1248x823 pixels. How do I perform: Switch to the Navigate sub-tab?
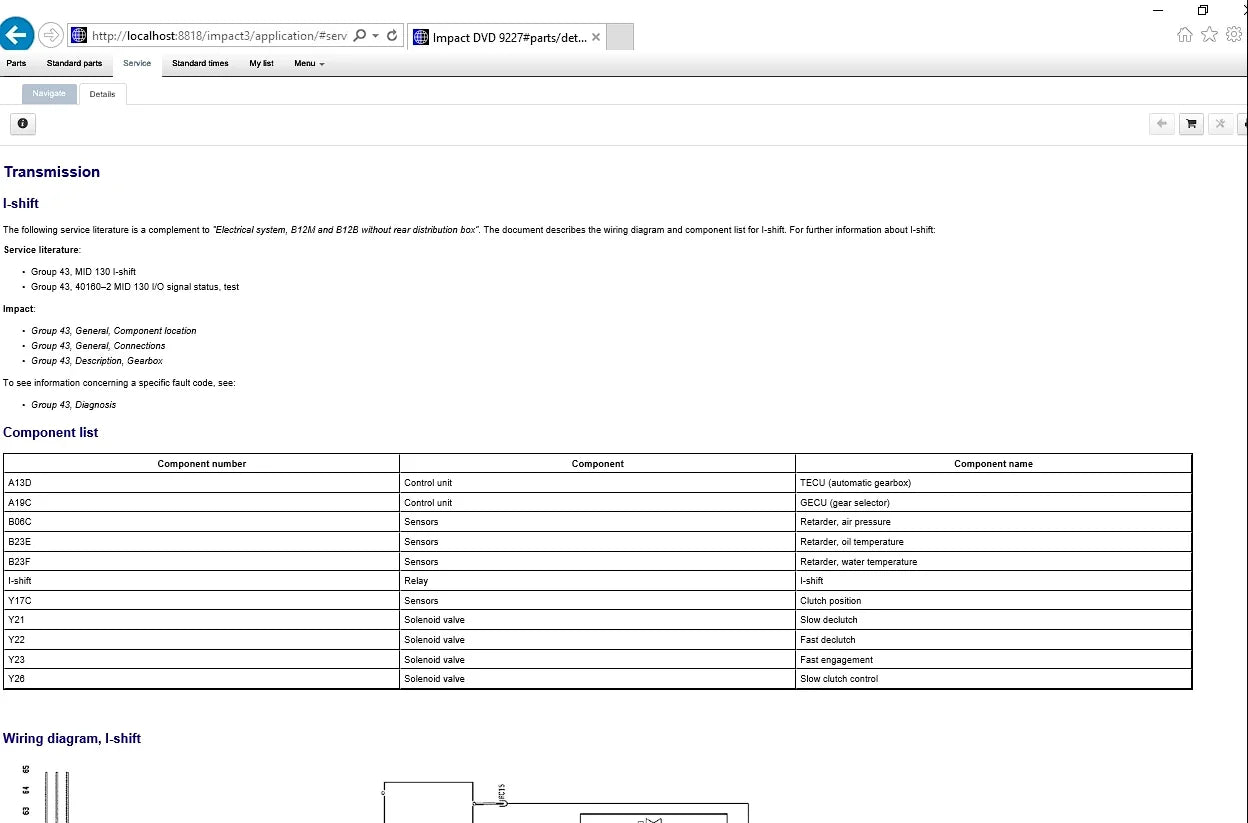[x=49, y=94]
